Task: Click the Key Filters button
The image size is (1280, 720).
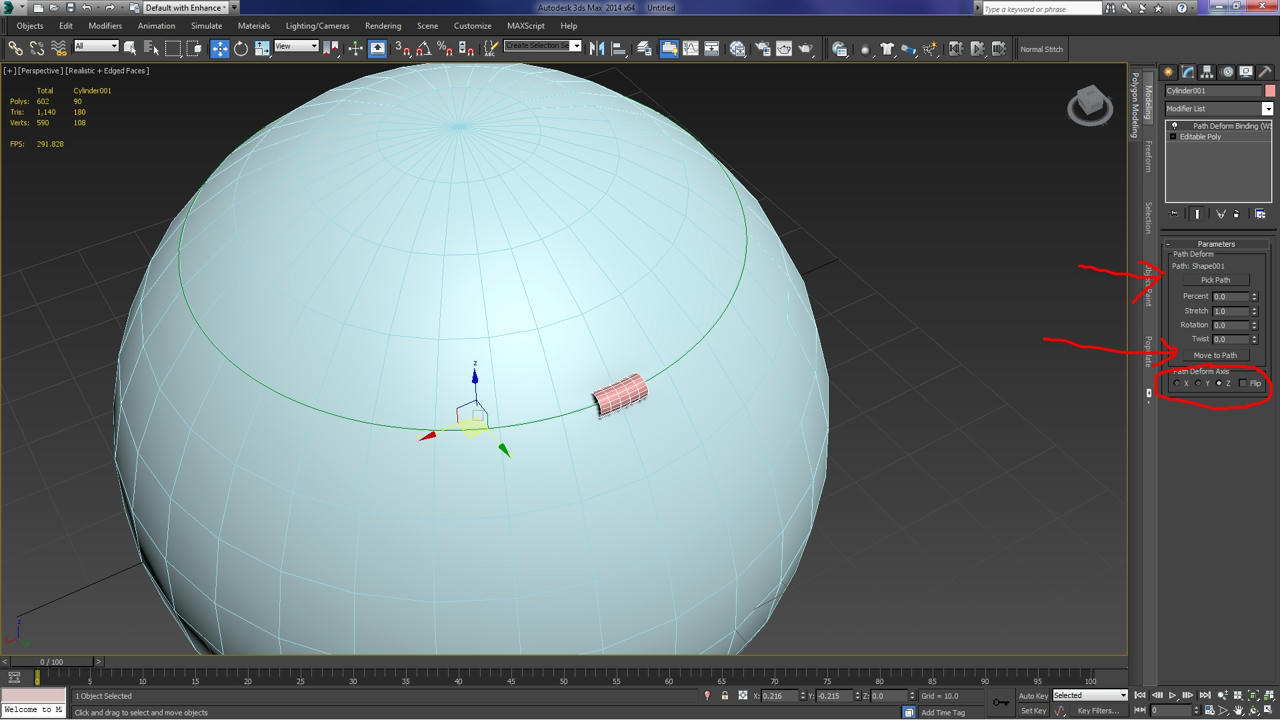Action: pos(1098,711)
